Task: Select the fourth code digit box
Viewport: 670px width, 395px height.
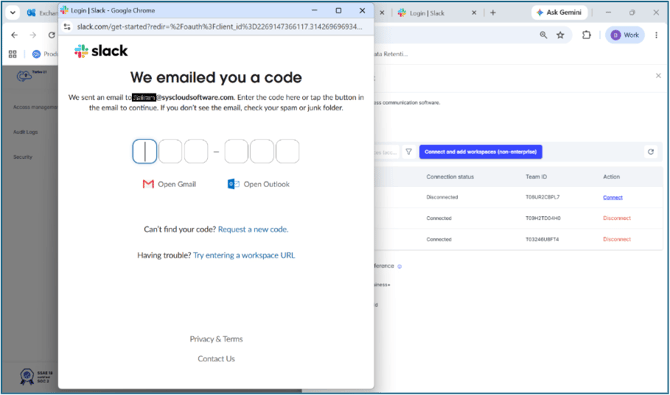Action: (x=236, y=151)
